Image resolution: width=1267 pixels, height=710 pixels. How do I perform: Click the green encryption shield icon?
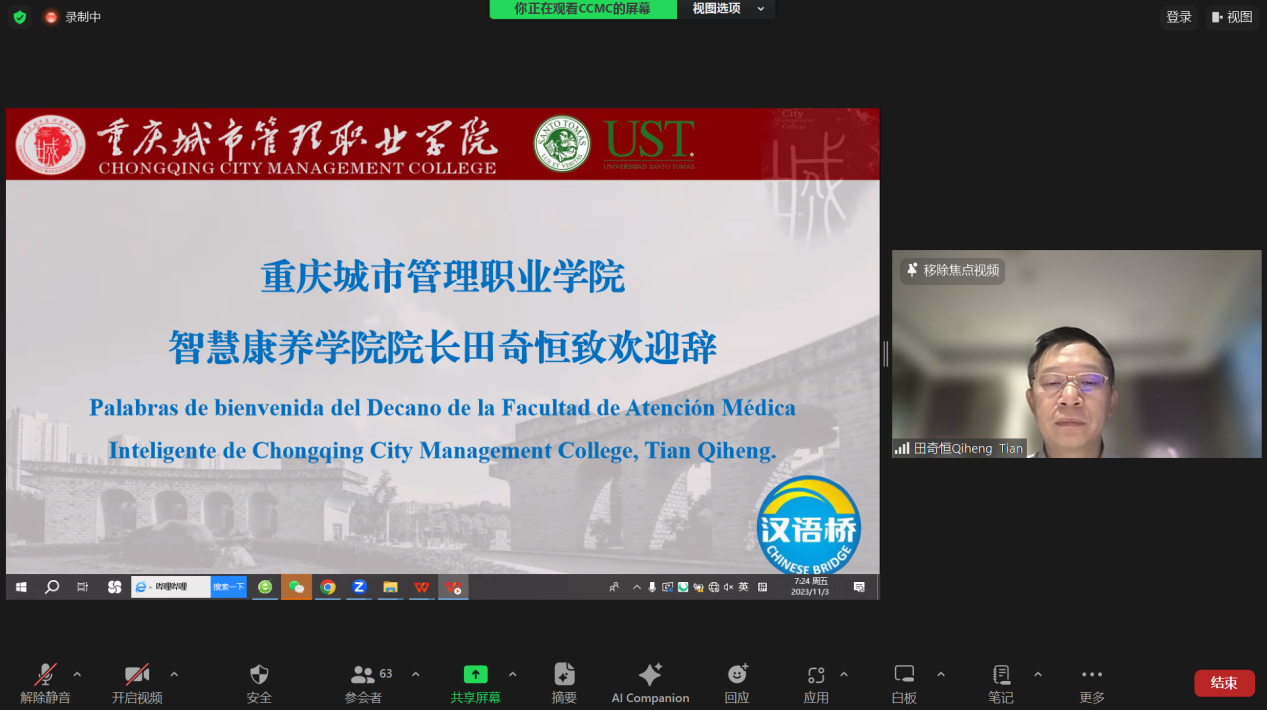tap(20, 17)
